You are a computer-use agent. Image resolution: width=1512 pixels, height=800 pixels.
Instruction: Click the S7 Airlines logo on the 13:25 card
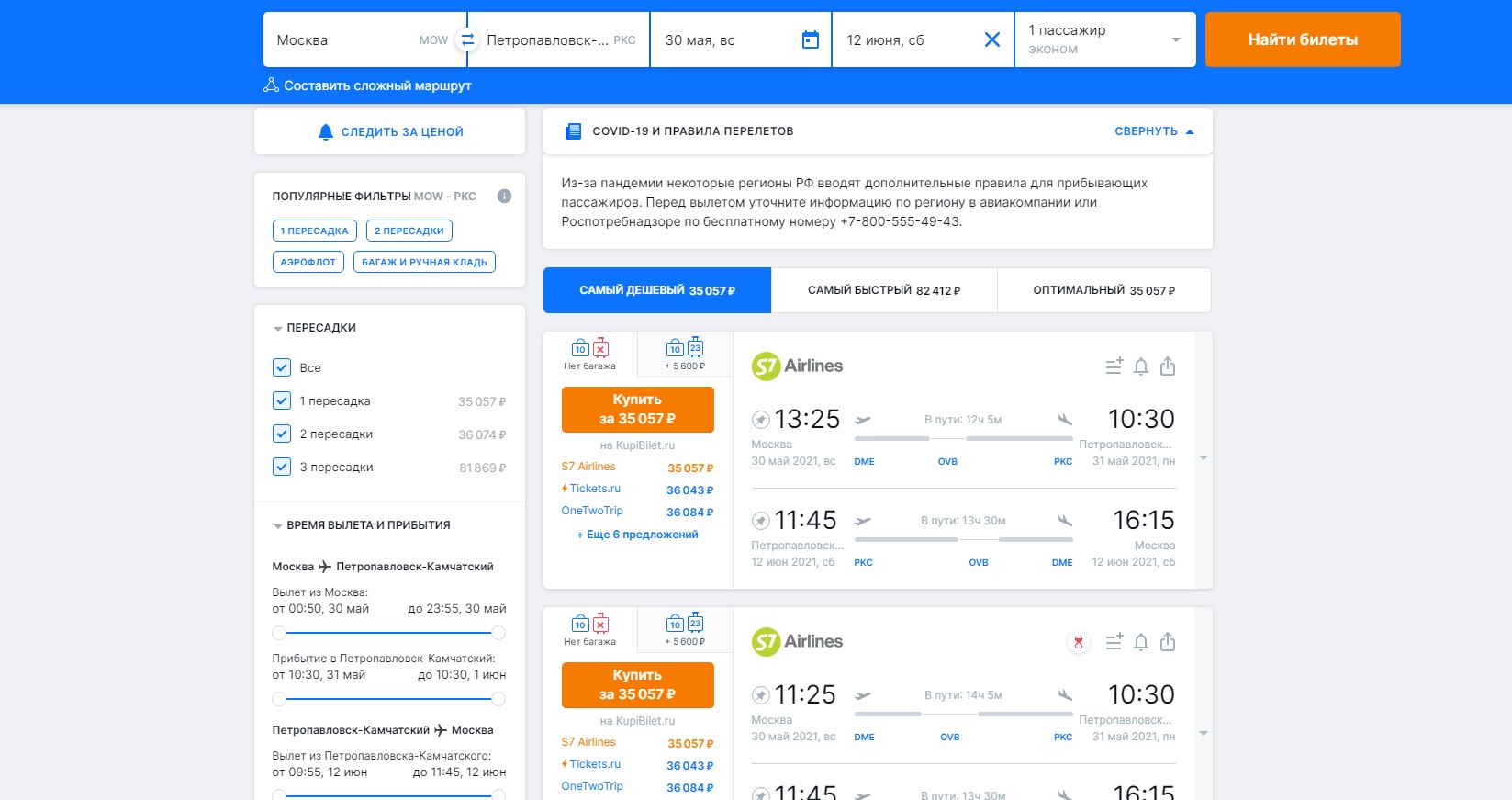797,366
